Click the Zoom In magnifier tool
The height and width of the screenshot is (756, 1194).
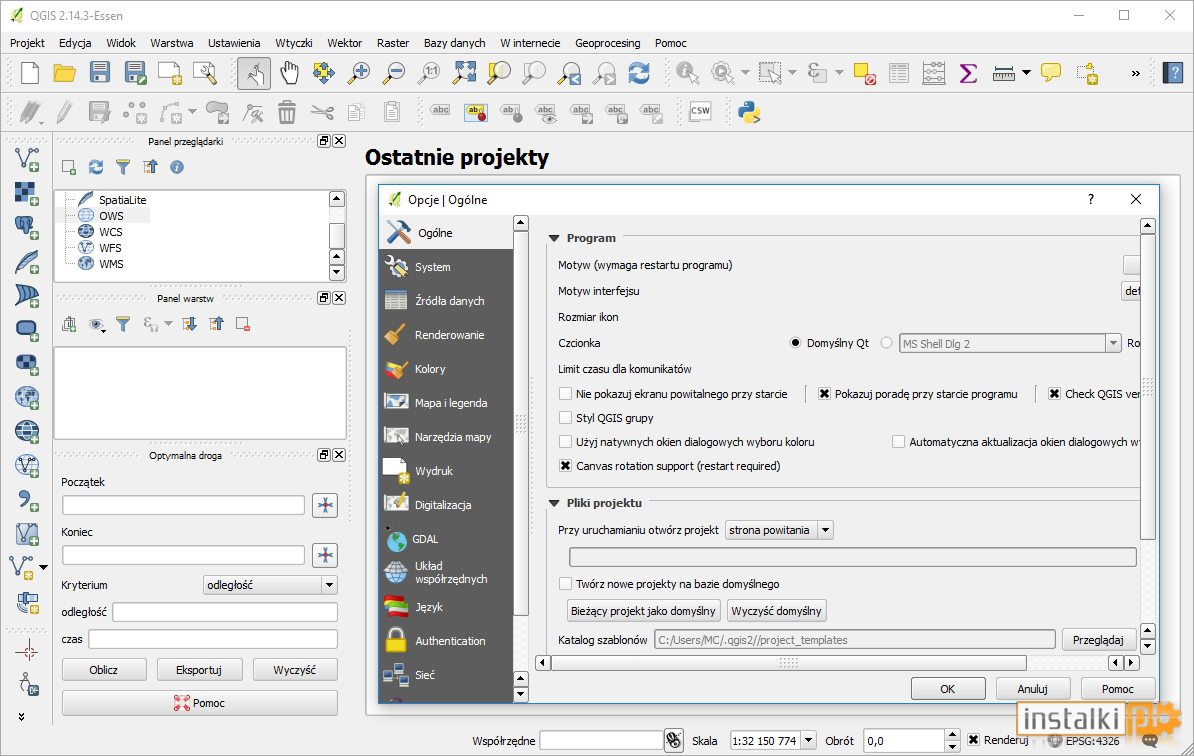(x=358, y=73)
